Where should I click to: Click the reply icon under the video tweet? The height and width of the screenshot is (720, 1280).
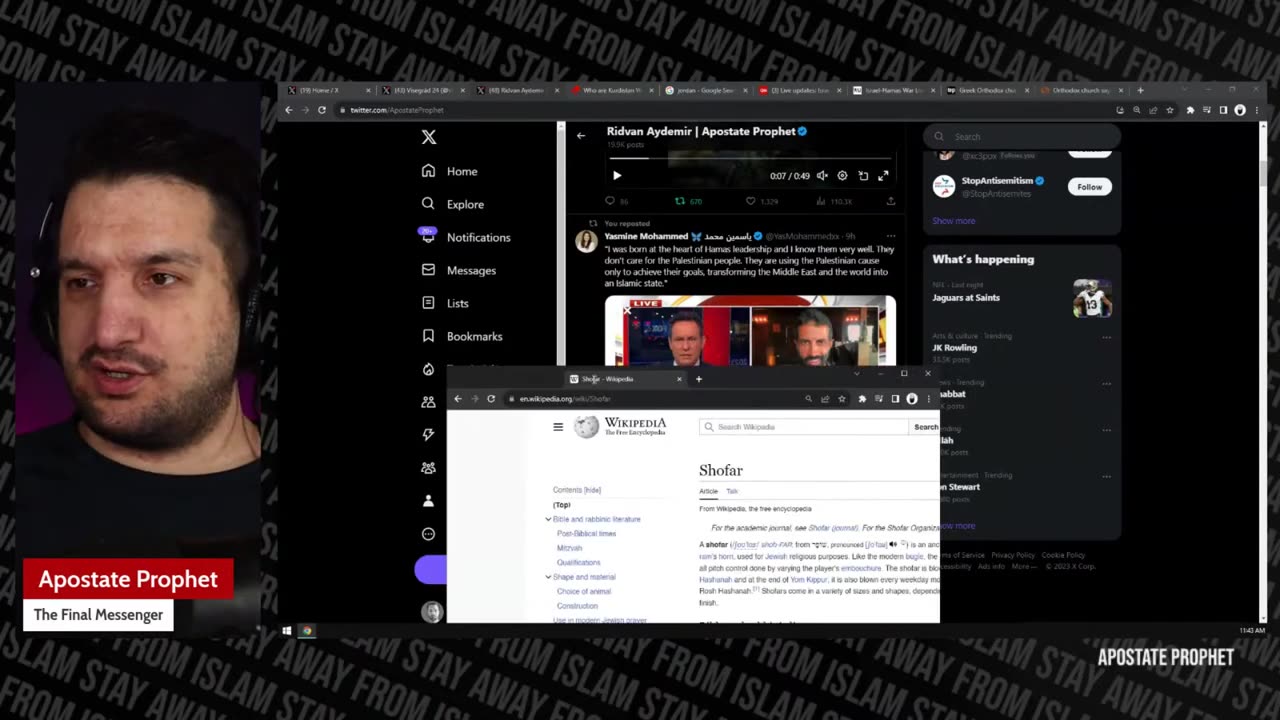click(610, 201)
